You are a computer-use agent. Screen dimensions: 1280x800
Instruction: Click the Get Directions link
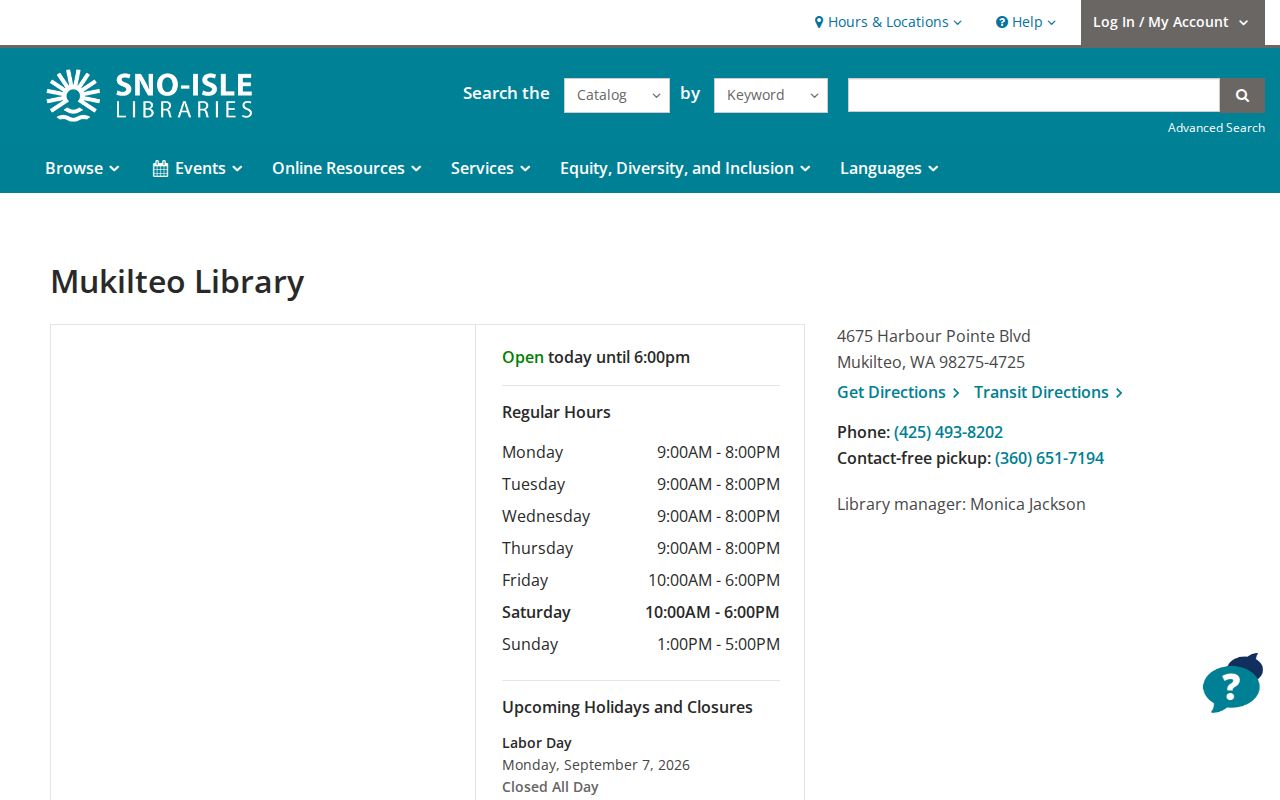click(898, 392)
